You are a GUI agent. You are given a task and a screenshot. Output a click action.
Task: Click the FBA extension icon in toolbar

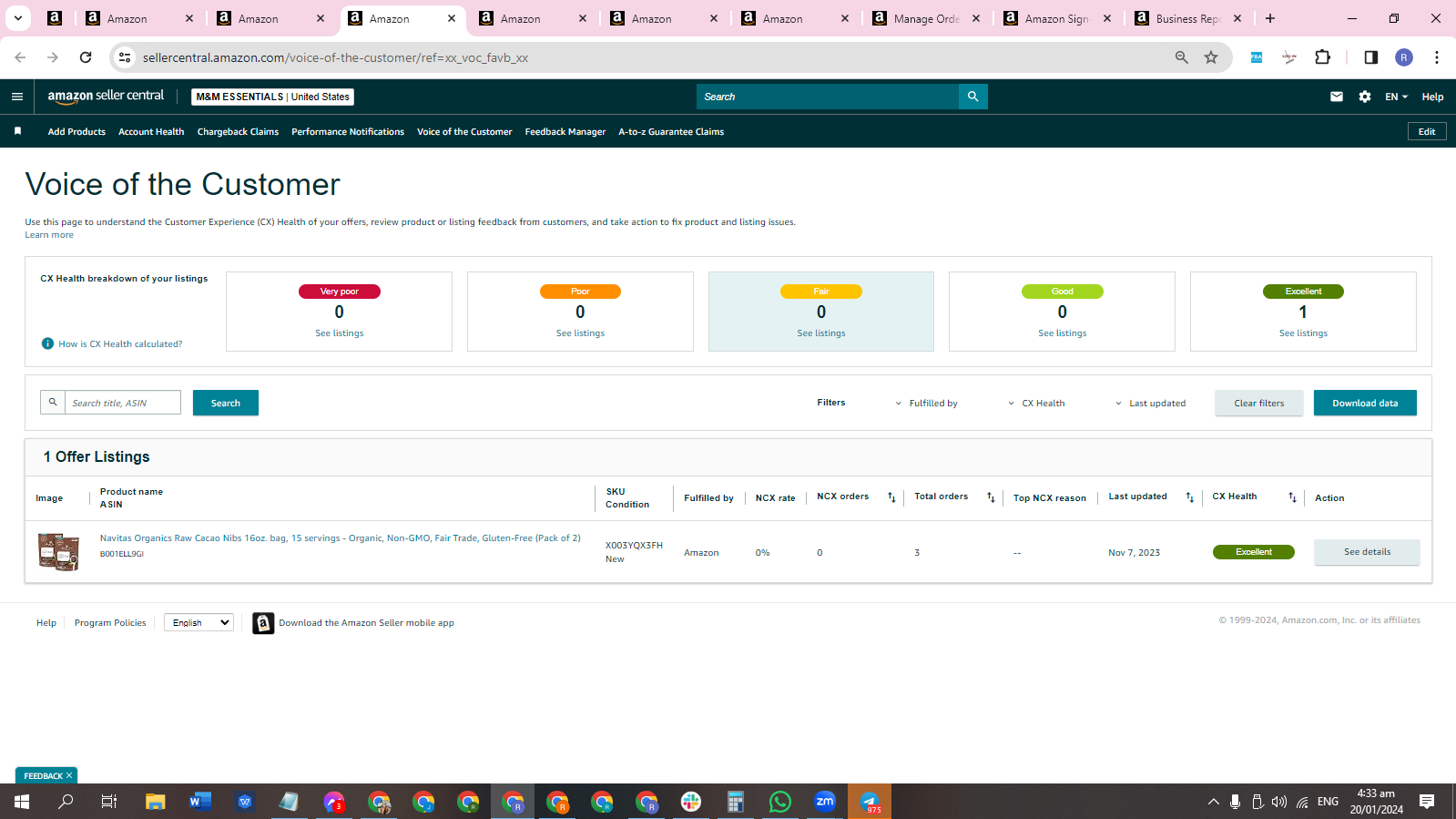point(1257,57)
